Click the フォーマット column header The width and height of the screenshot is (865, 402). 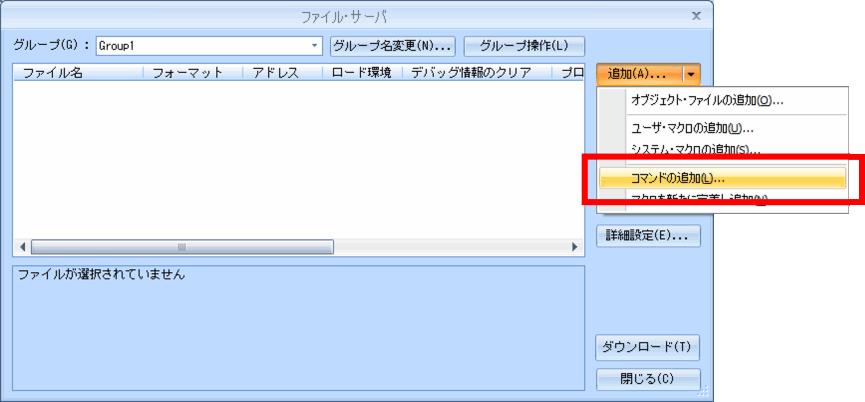(193, 73)
